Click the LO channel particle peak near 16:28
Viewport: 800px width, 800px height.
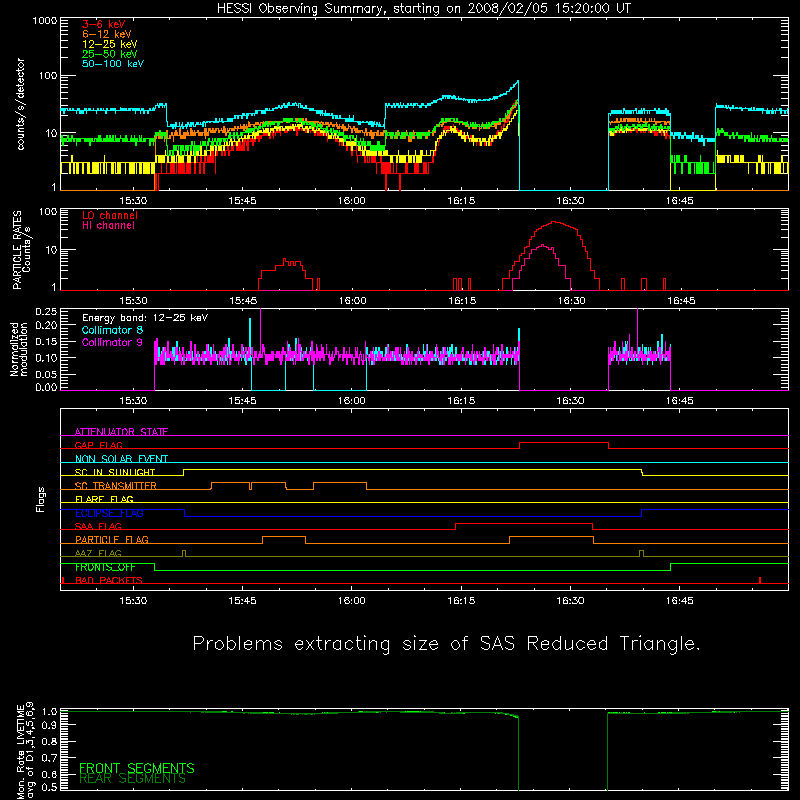(x=555, y=222)
